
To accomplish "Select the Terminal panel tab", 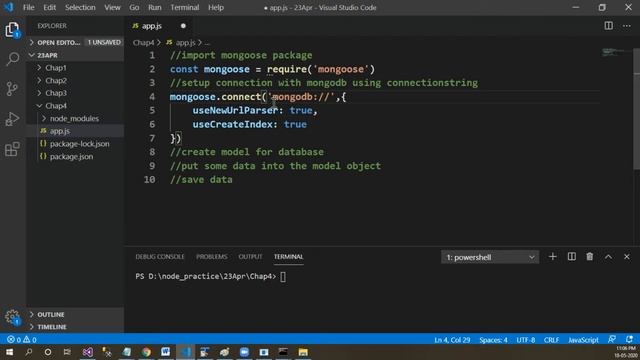I will click(288, 257).
